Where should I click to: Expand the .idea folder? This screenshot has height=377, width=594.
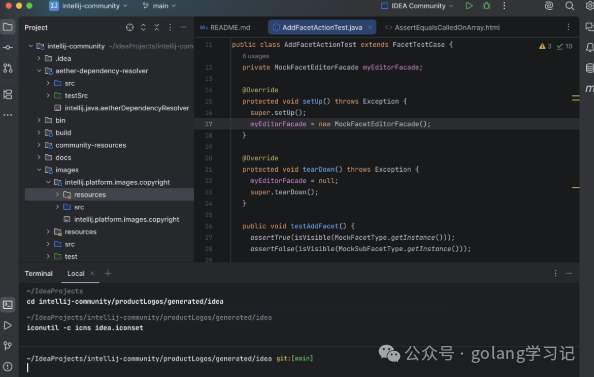click(x=39, y=58)
